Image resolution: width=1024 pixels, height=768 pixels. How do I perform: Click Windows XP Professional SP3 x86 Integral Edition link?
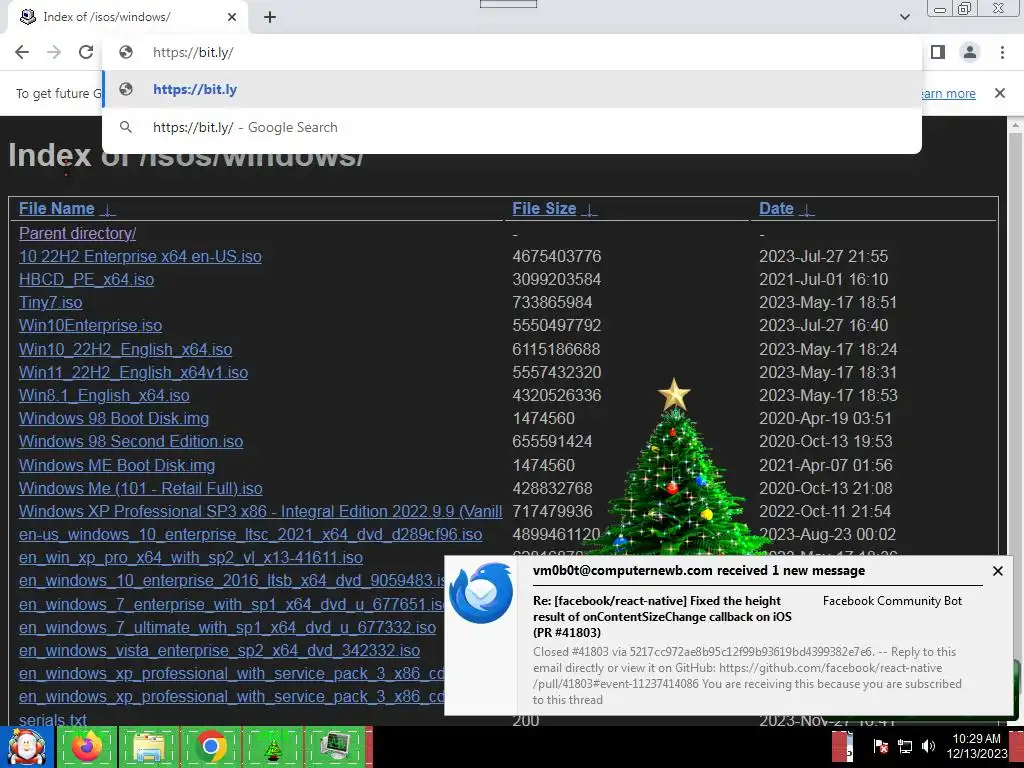click(x=261, y=511)
